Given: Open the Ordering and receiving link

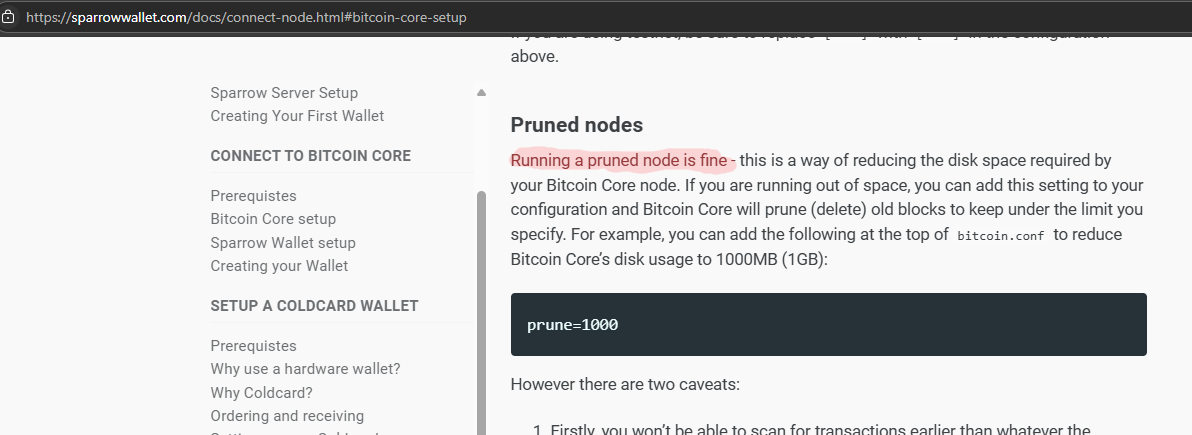Looking at the screenshot, I should tap(287, 416).
